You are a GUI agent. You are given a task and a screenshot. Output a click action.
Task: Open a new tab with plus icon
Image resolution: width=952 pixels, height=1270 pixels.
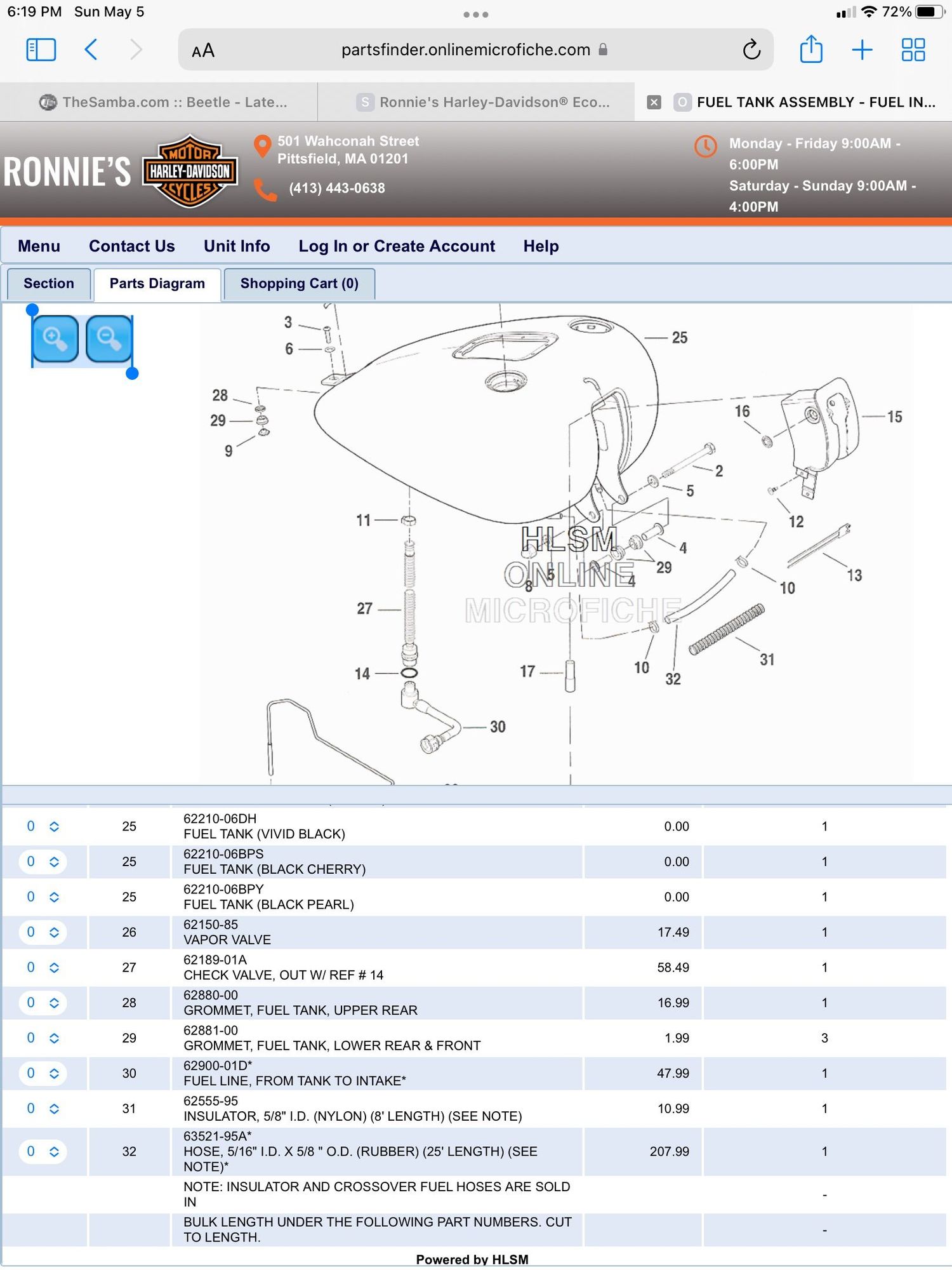[x=861, y=50]
